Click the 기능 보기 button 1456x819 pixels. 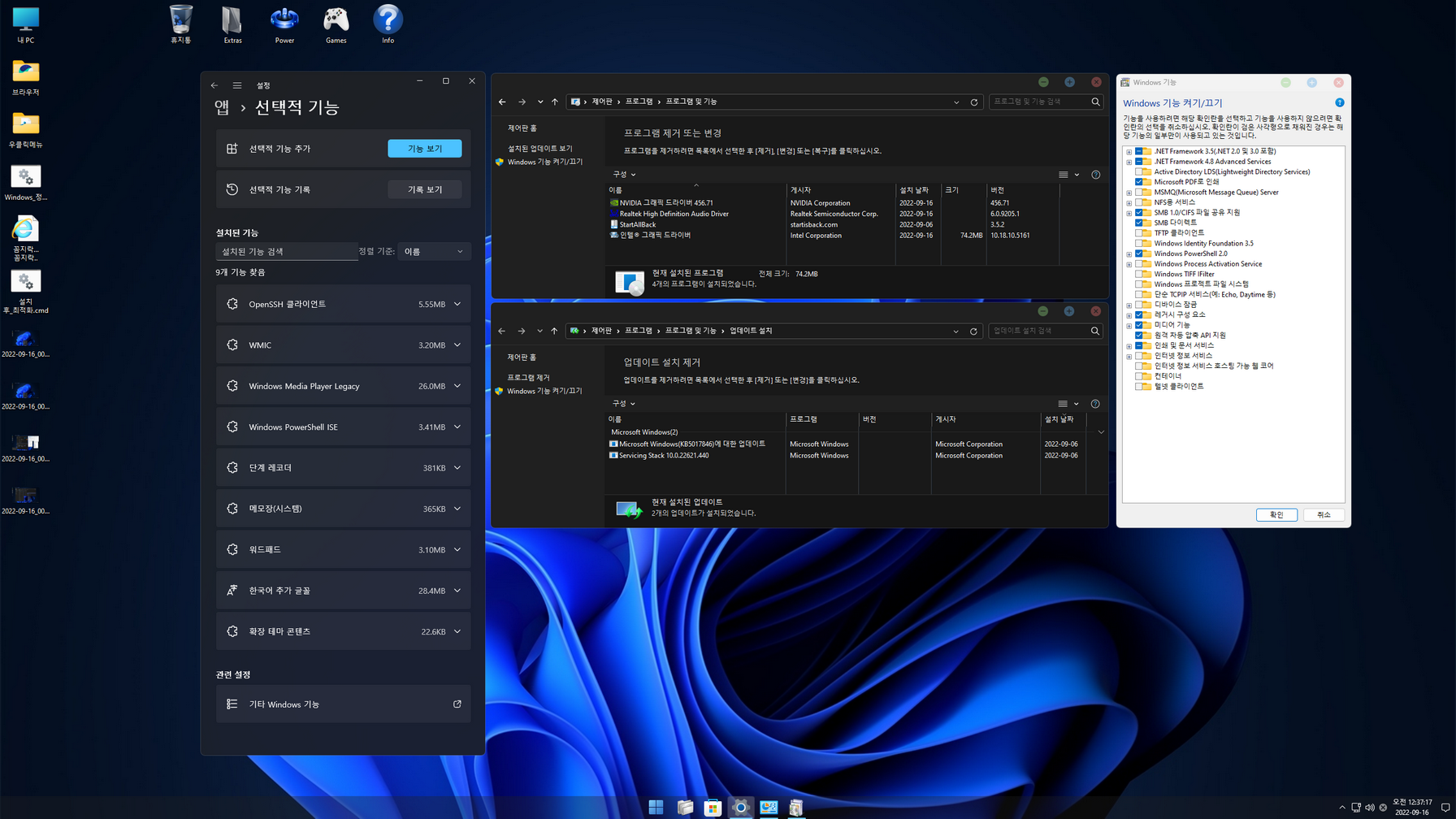pos(425,149)
